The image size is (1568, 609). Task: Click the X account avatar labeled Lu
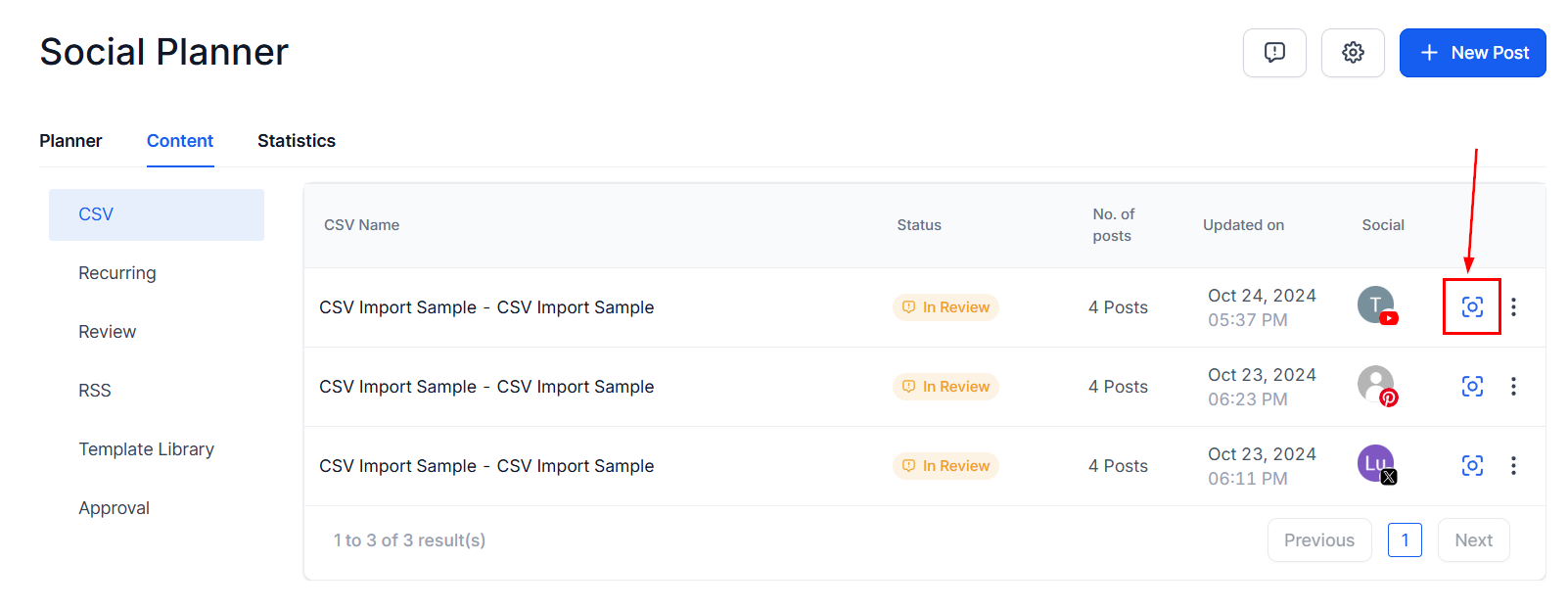[x=1377, y=464]
